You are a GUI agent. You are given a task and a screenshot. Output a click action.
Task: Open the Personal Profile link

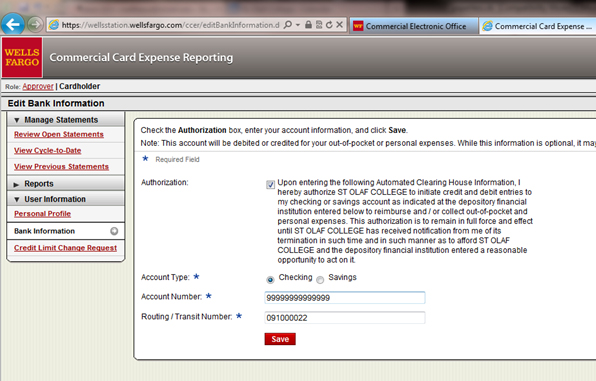point(42,214)
